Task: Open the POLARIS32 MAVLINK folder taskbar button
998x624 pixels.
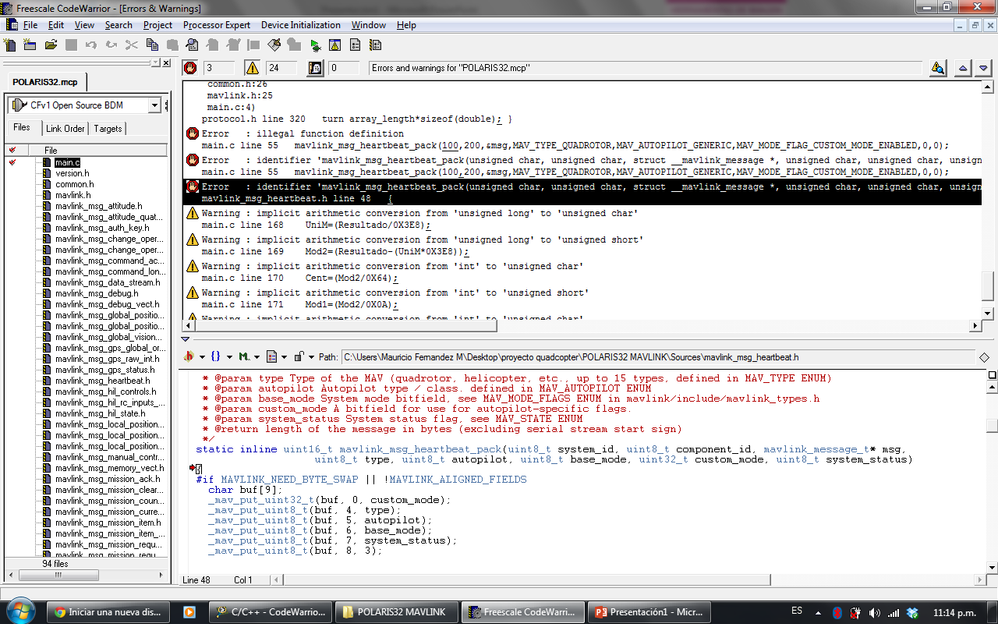Action: click(395, 612)
